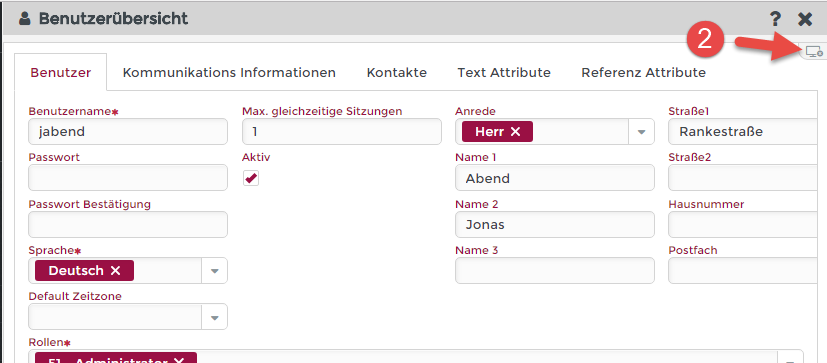Open the Anrede dropdown arrow
827x363 pixels.
[x=641, y=132]
